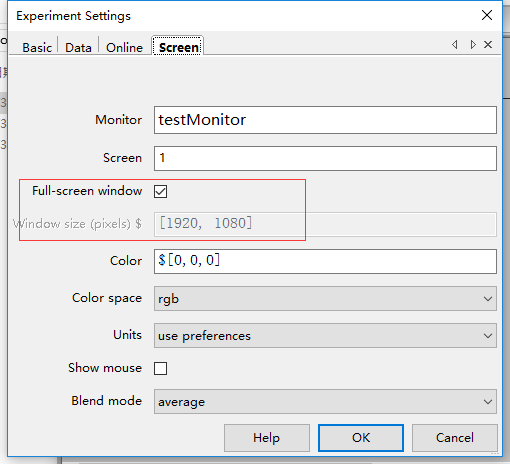Close the Experiment Settings dialog window

click(487, 15)
